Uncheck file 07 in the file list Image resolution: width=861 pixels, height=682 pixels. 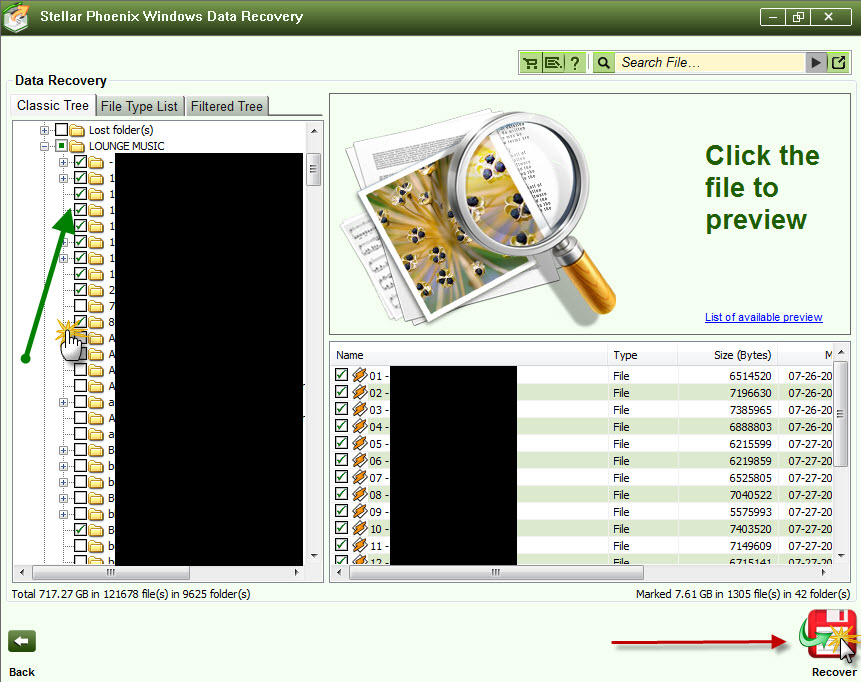tap(342, 477)
